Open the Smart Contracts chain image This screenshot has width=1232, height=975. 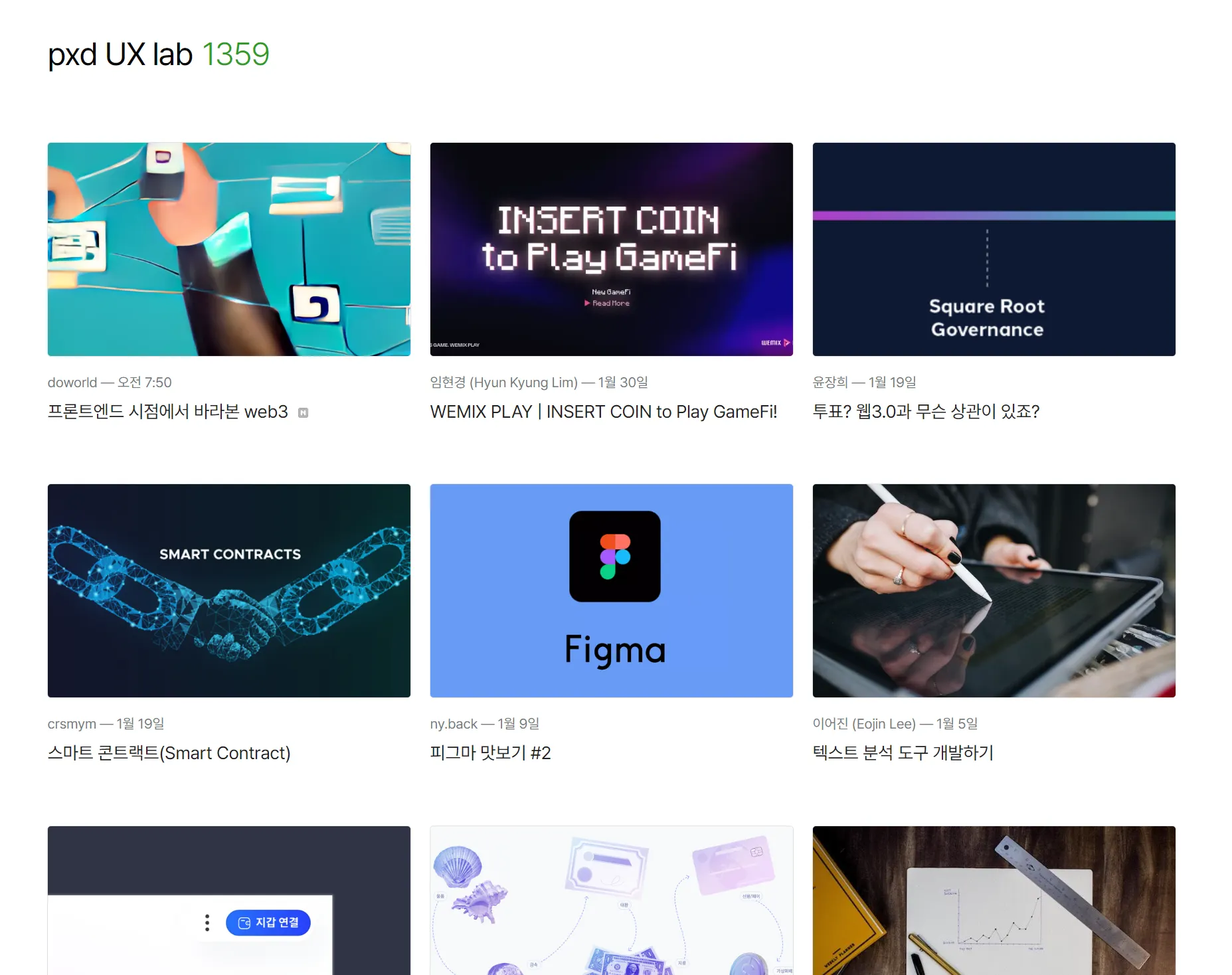pyautogui.click(x=229, y=590)
